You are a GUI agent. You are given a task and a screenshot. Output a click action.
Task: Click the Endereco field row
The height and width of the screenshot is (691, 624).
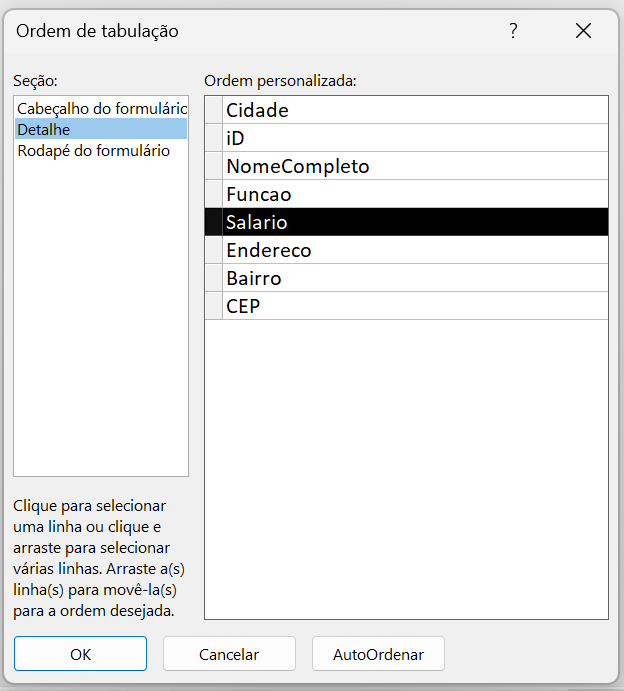268,250
